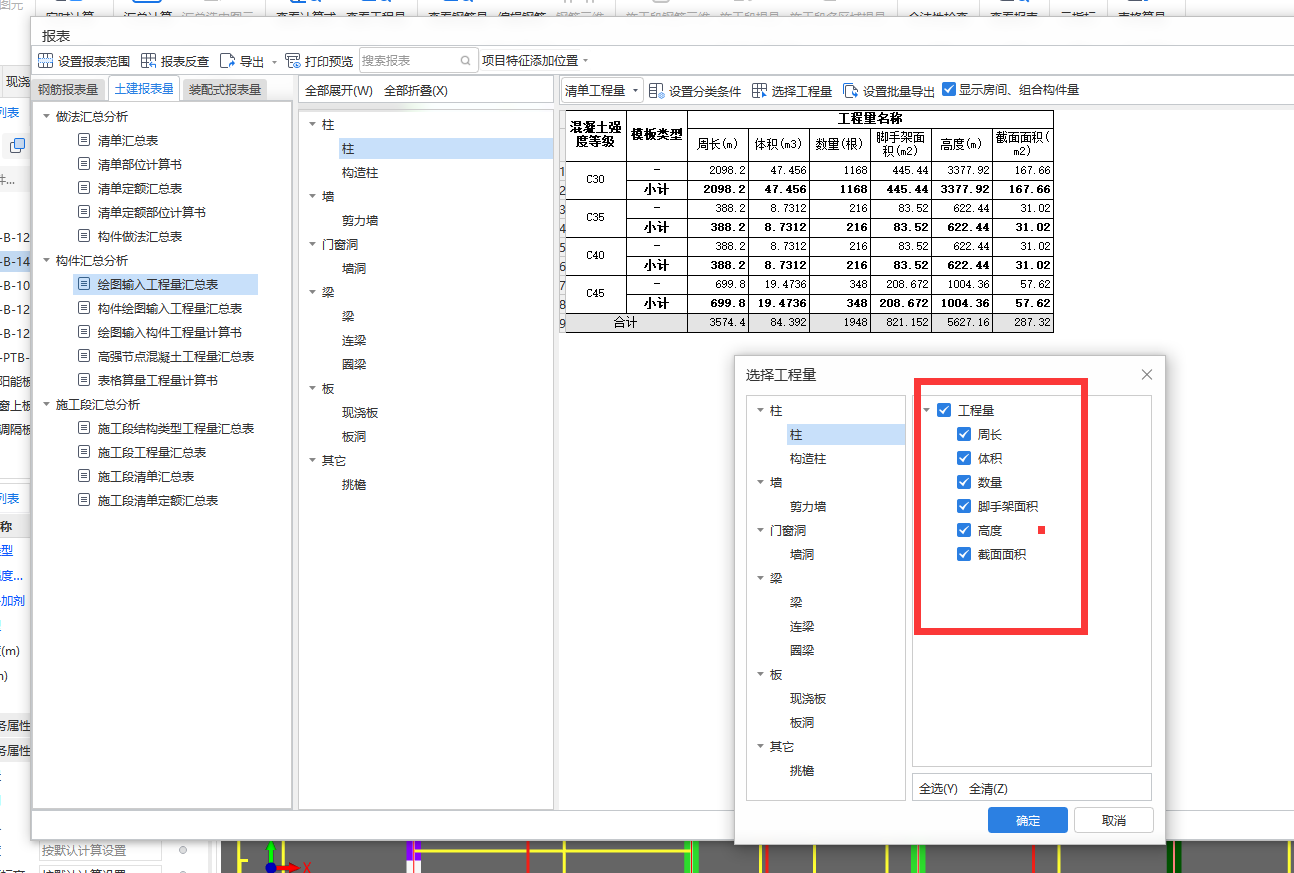Select 圈梁 in dialog tree
Viewport: 1294px width, 873px height.
[802, 651]
